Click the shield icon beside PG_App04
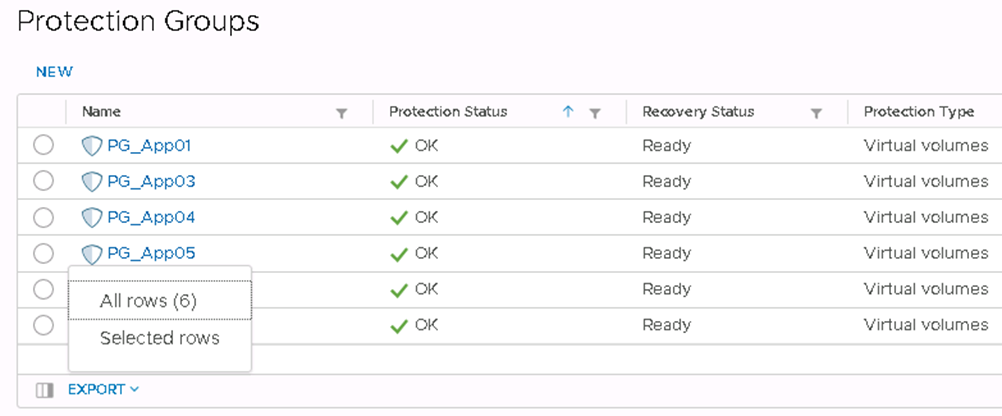This screenshot has width=1002, height=416. [92, 218]
